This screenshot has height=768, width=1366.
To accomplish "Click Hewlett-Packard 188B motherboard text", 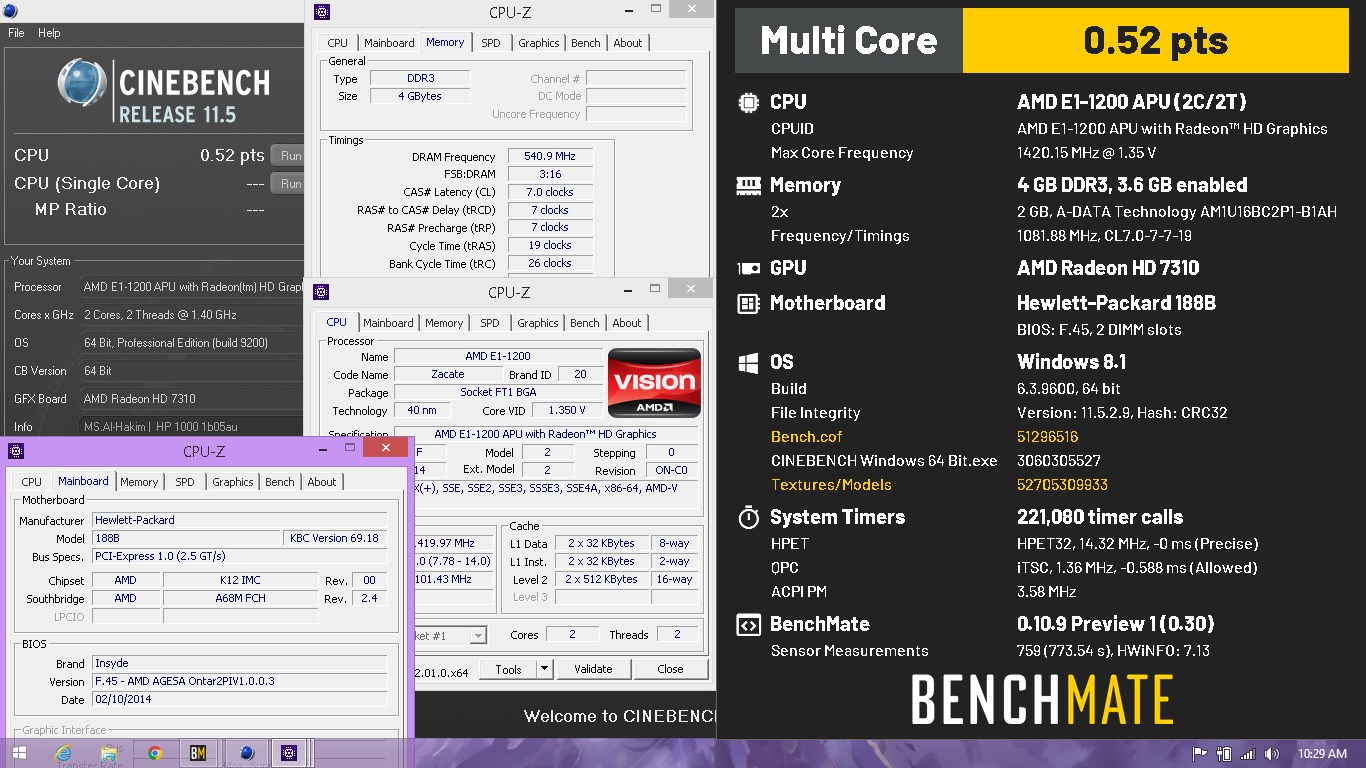I will coord(1116,303).
